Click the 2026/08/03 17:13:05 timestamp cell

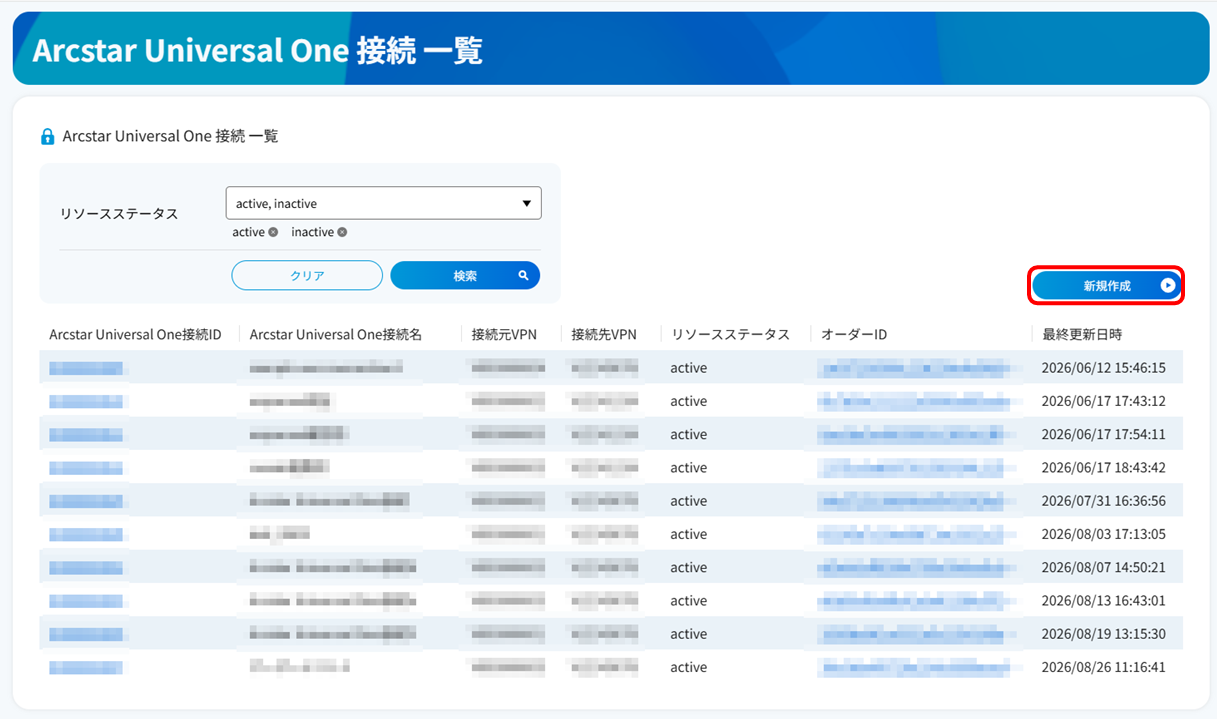click(1103, 534)
